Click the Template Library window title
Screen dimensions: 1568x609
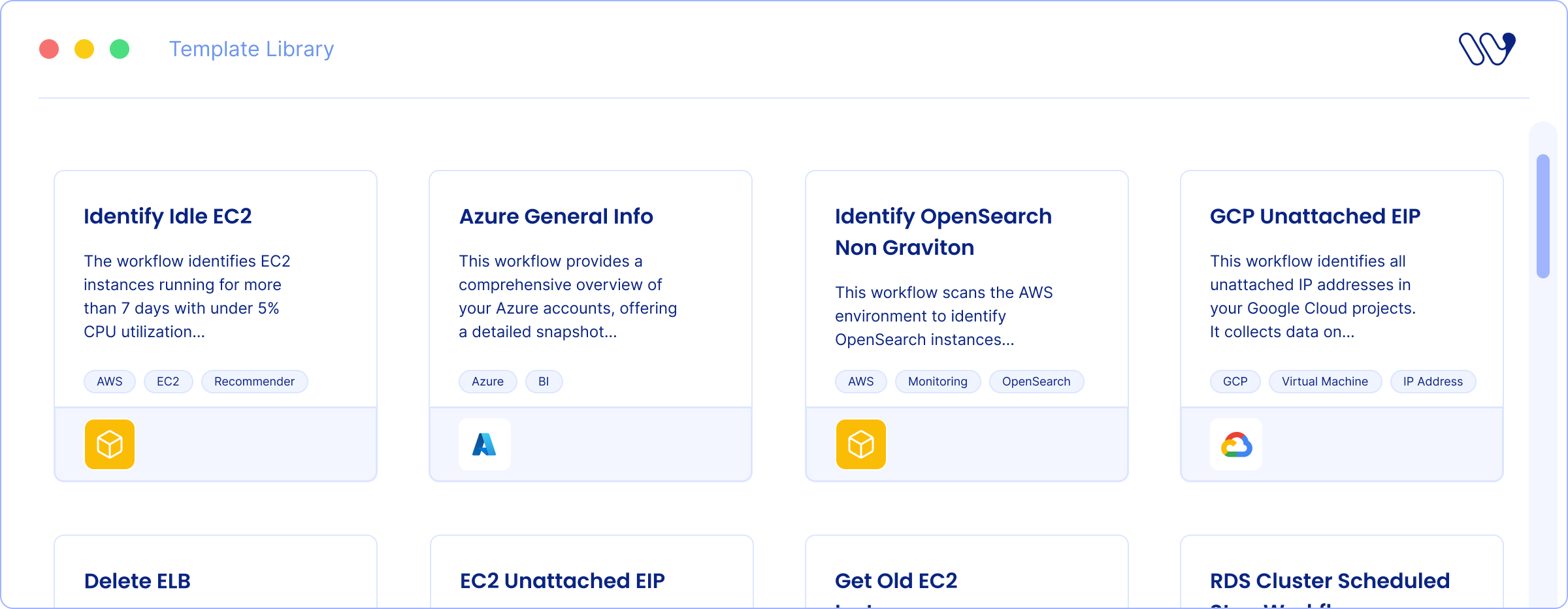[x=252, y=49]
